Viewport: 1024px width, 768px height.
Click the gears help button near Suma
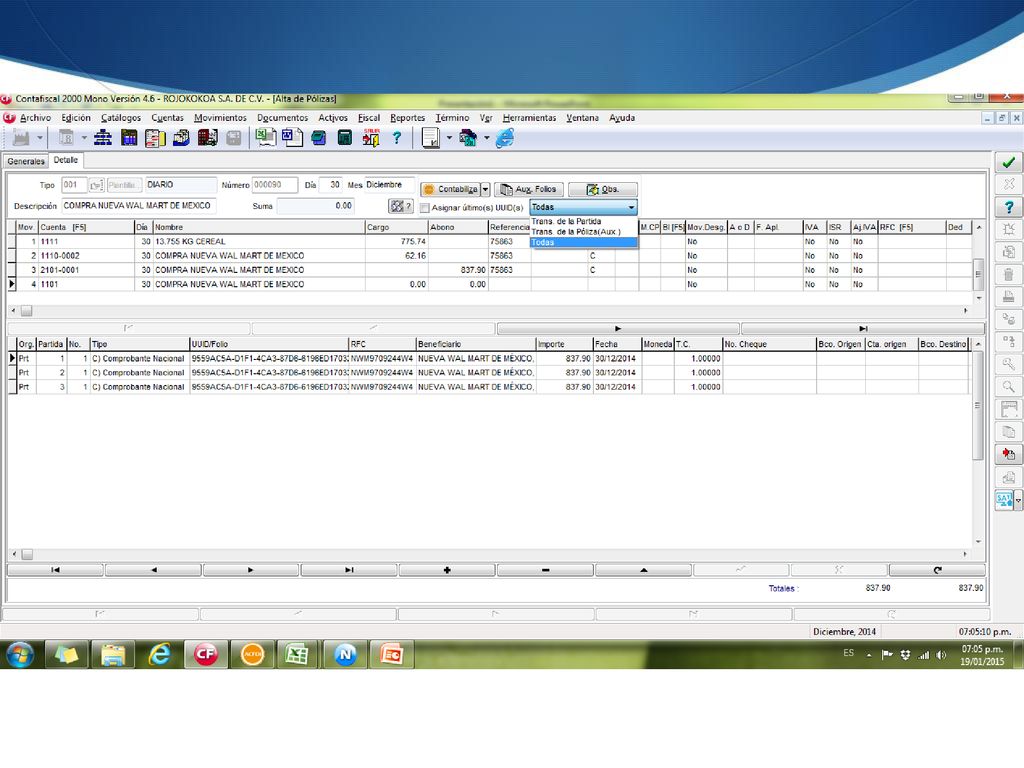tap(400, 206)
